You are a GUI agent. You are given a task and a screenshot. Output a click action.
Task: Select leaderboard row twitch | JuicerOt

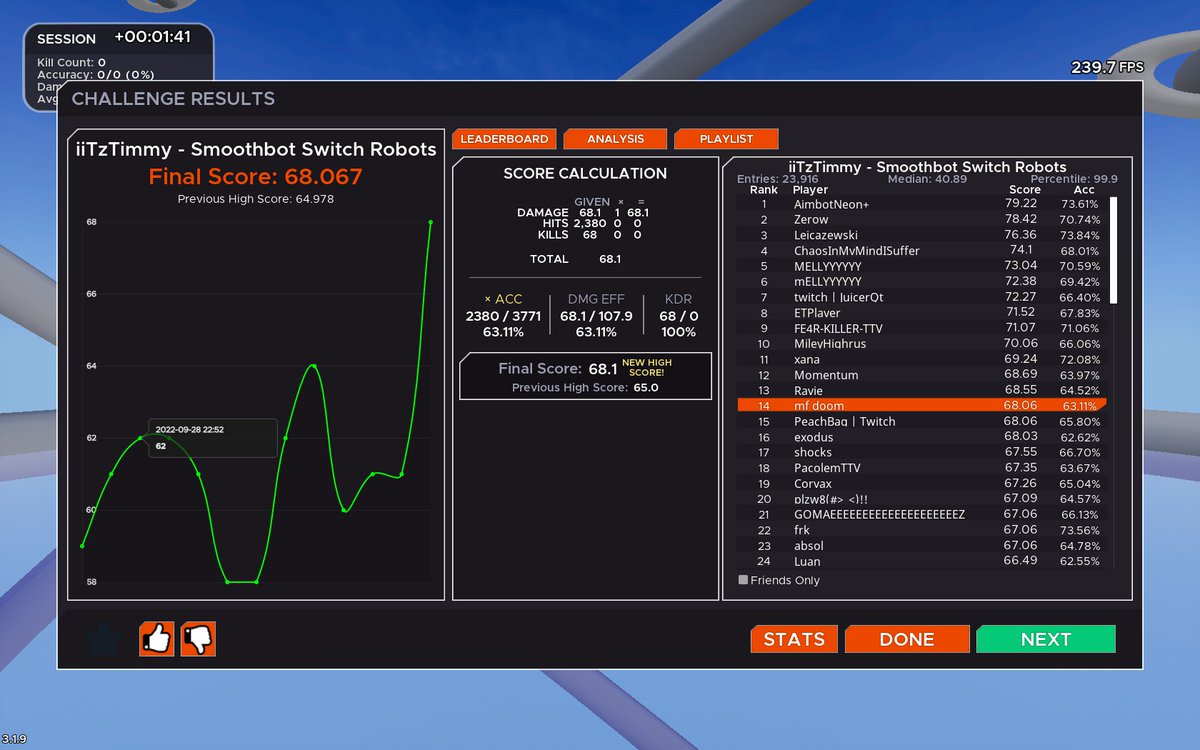tap(923, 297)
